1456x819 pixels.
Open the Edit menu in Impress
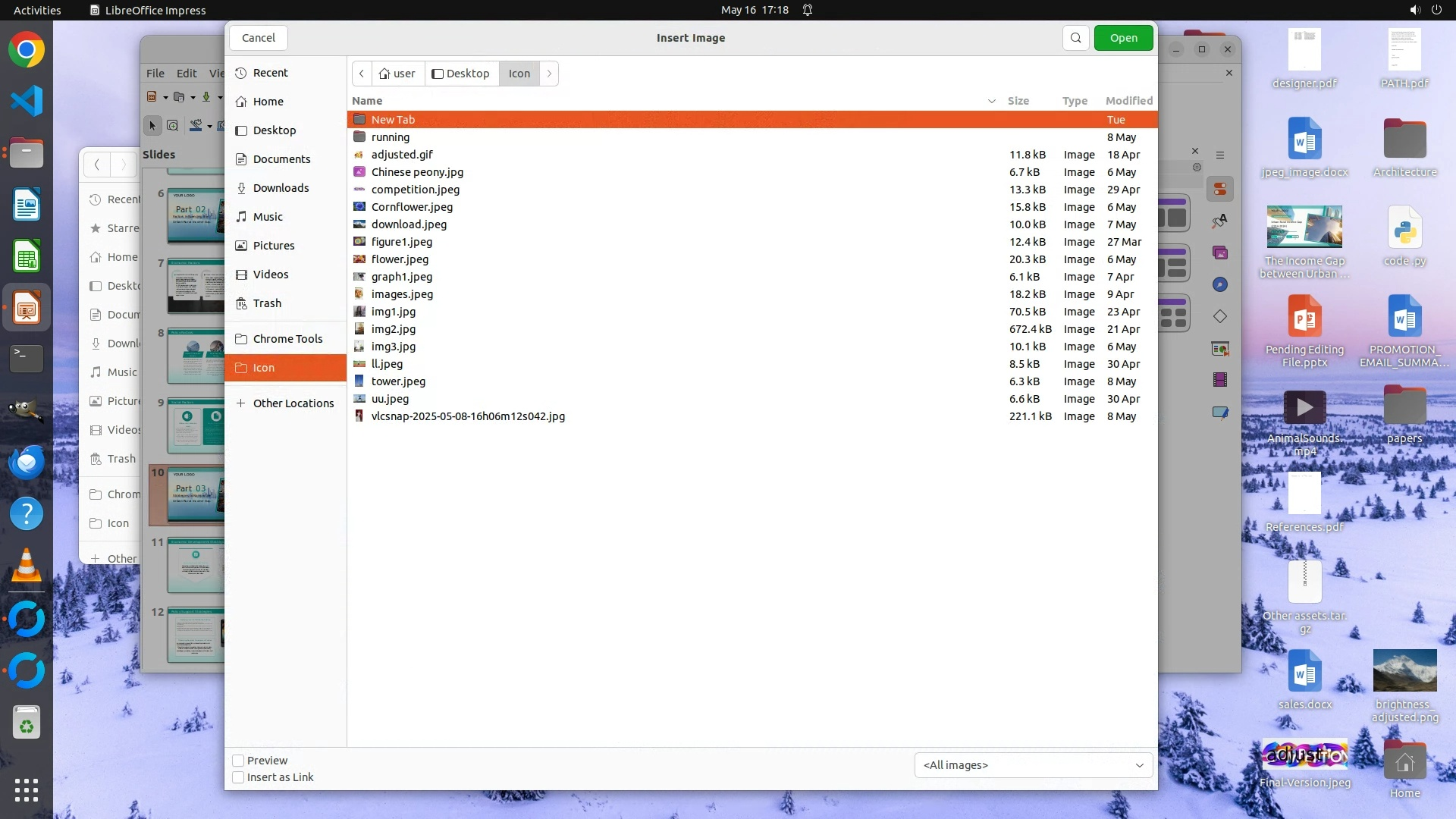coord(187,74)
